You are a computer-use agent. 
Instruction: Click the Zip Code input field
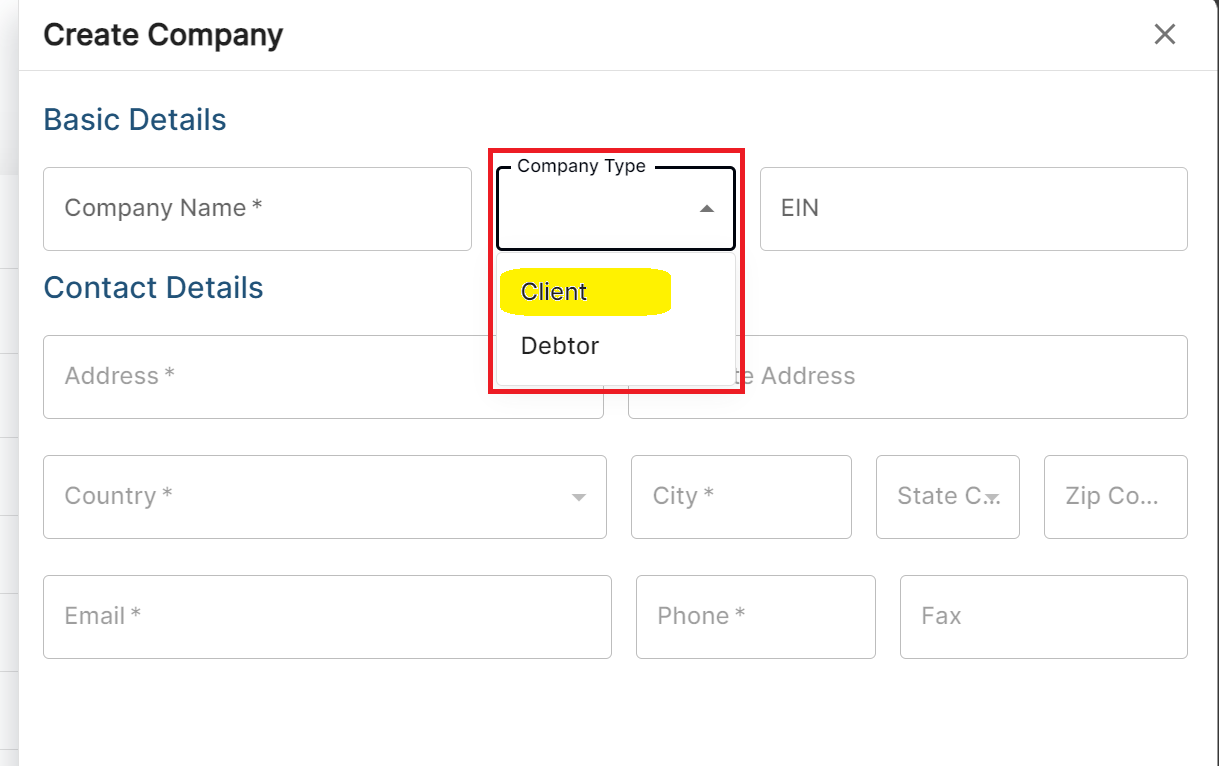[x=1115, y=497]
